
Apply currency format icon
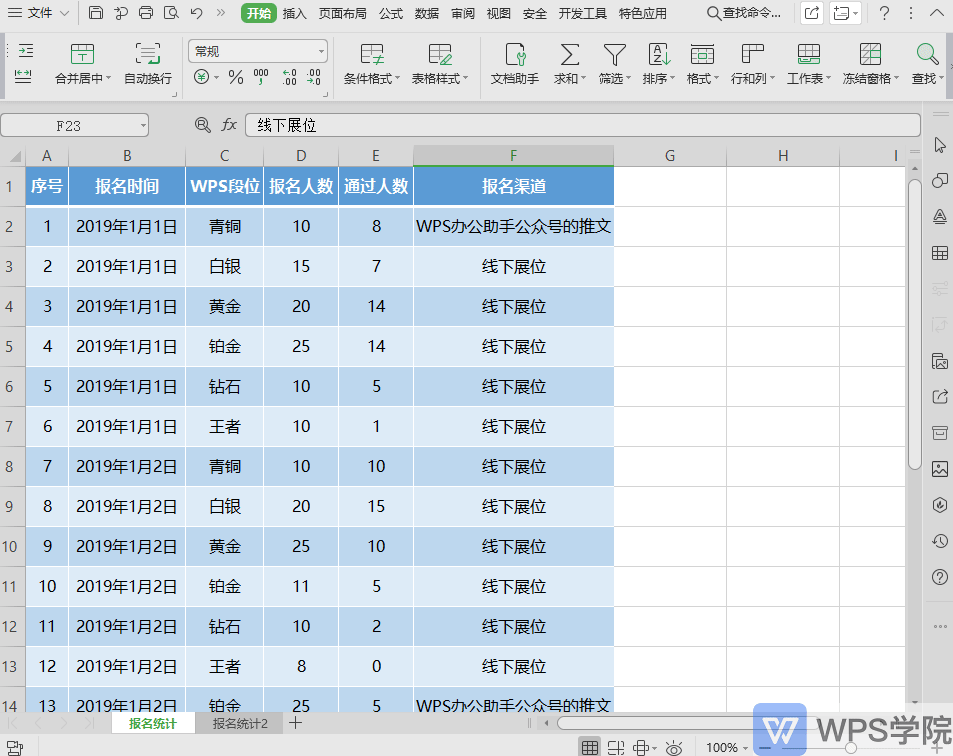(202, 77)
